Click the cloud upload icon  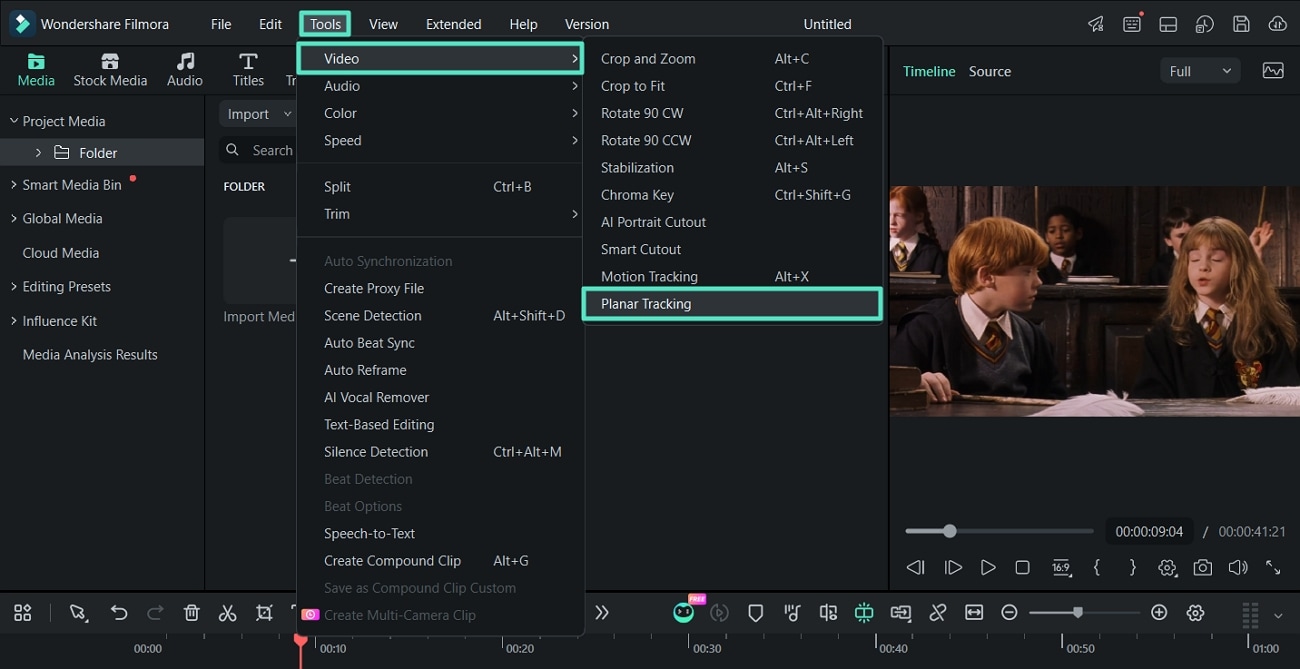tap(1277, 24)
